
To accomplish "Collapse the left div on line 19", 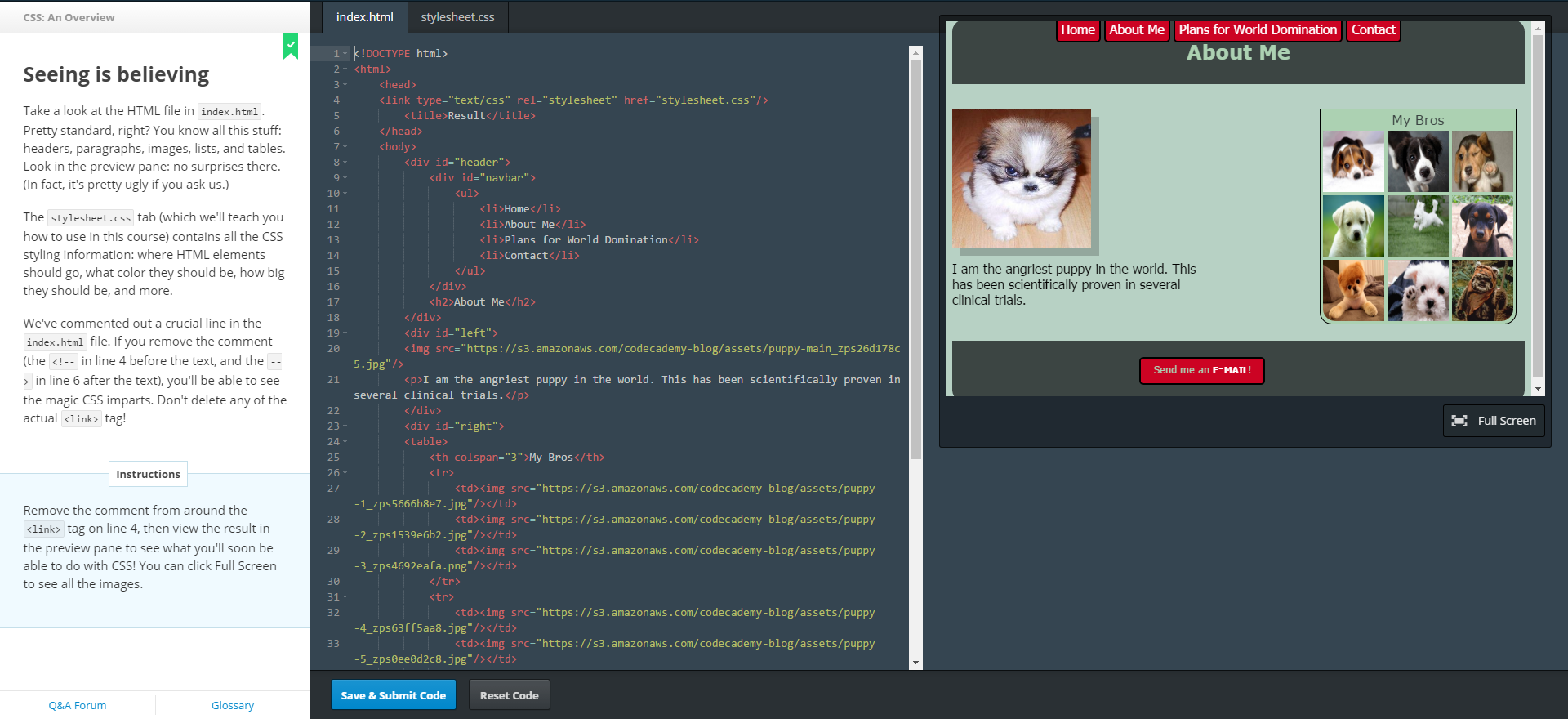I will click(x=345, y=333).
